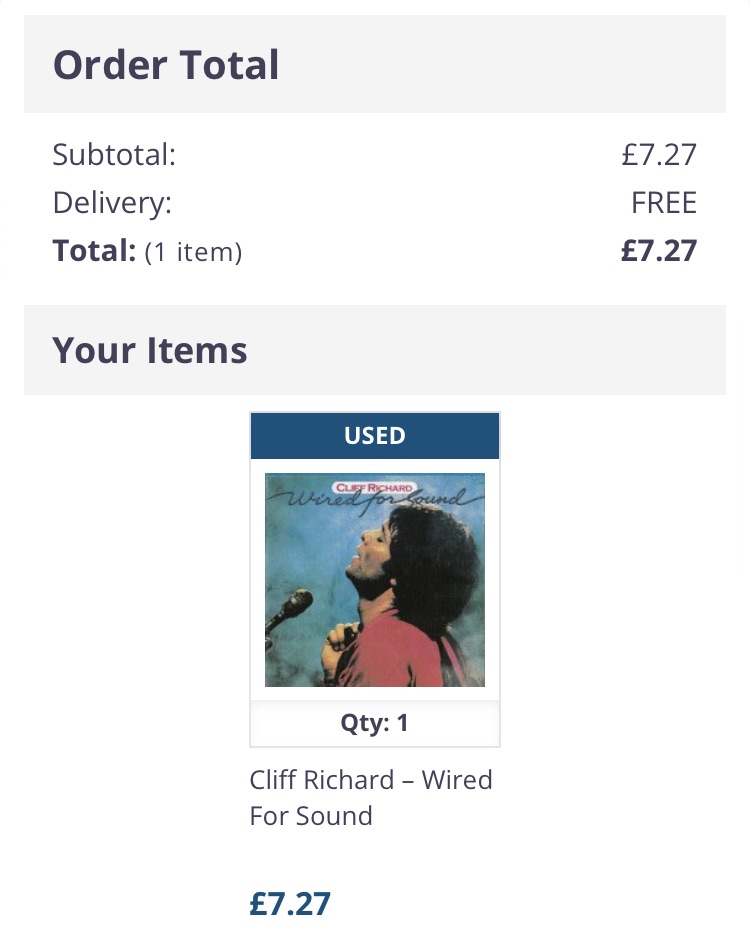
Task: Click the blue £7.27 item price
Action: 290,903
